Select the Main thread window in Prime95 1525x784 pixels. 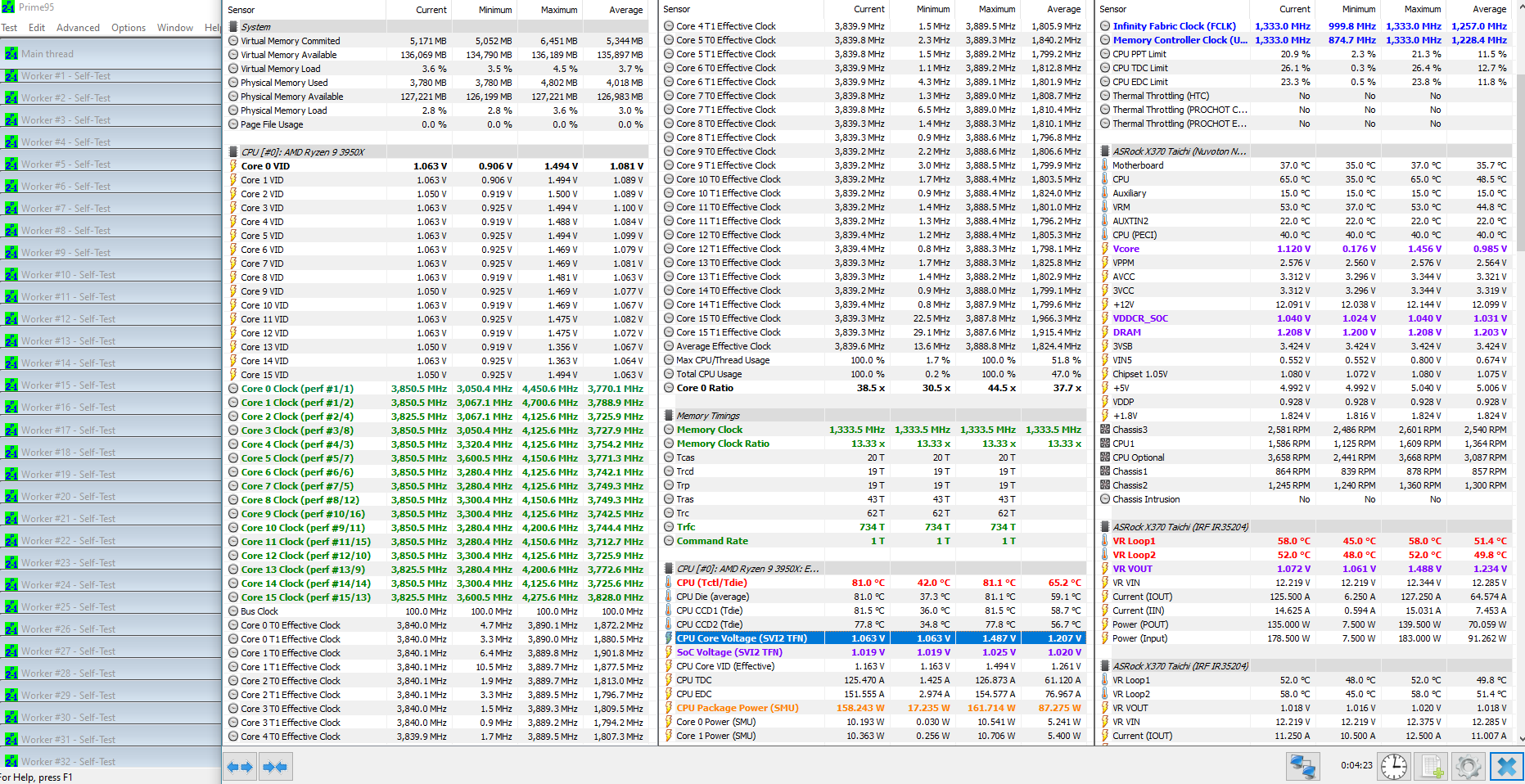coord(111,54)
